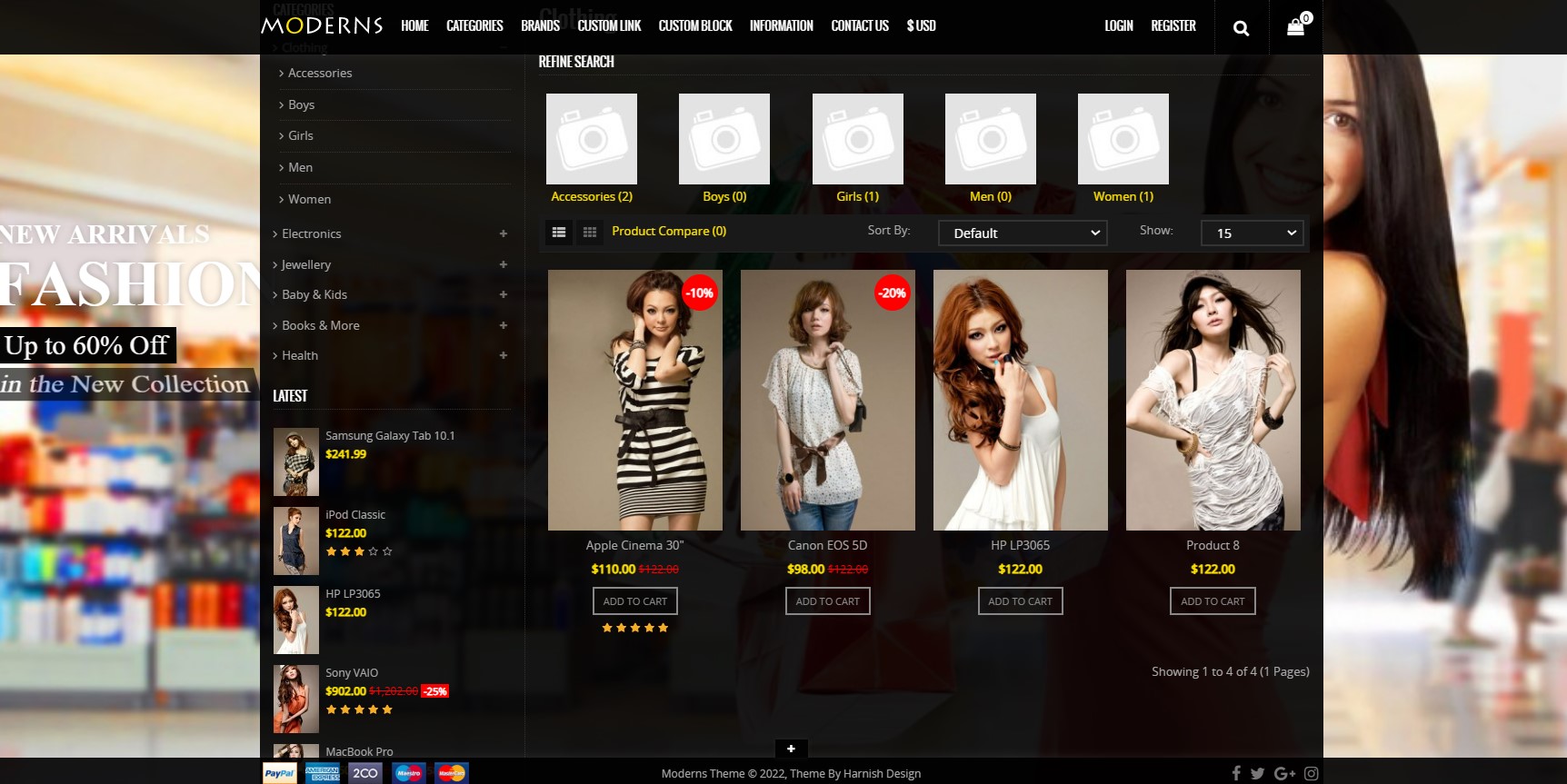1567x784 pixels.
Task: Expand the Books & More plus toggle
Action: [504, 325]
